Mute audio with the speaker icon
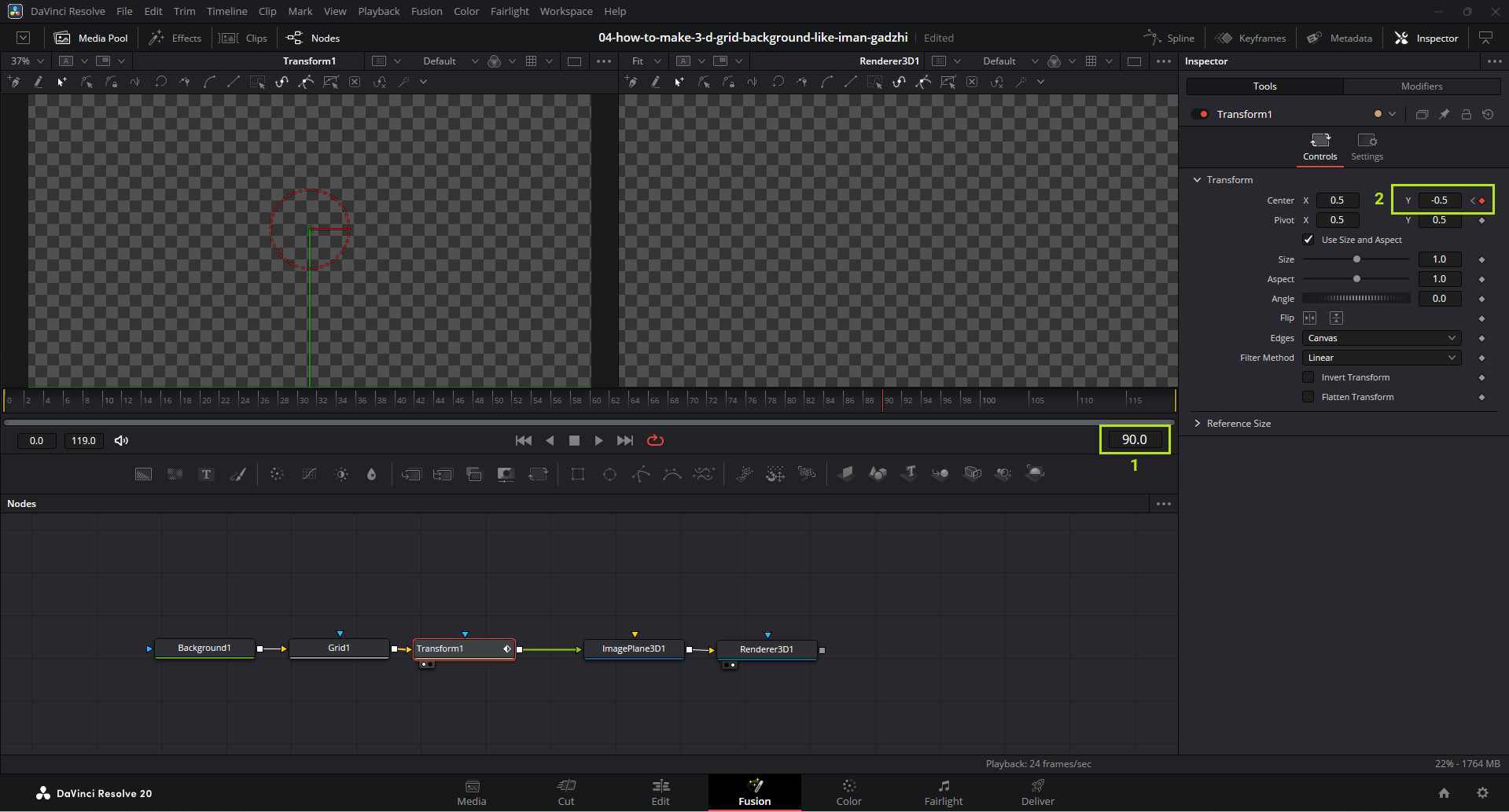The image size is (1509, 812). pos(121,440)
